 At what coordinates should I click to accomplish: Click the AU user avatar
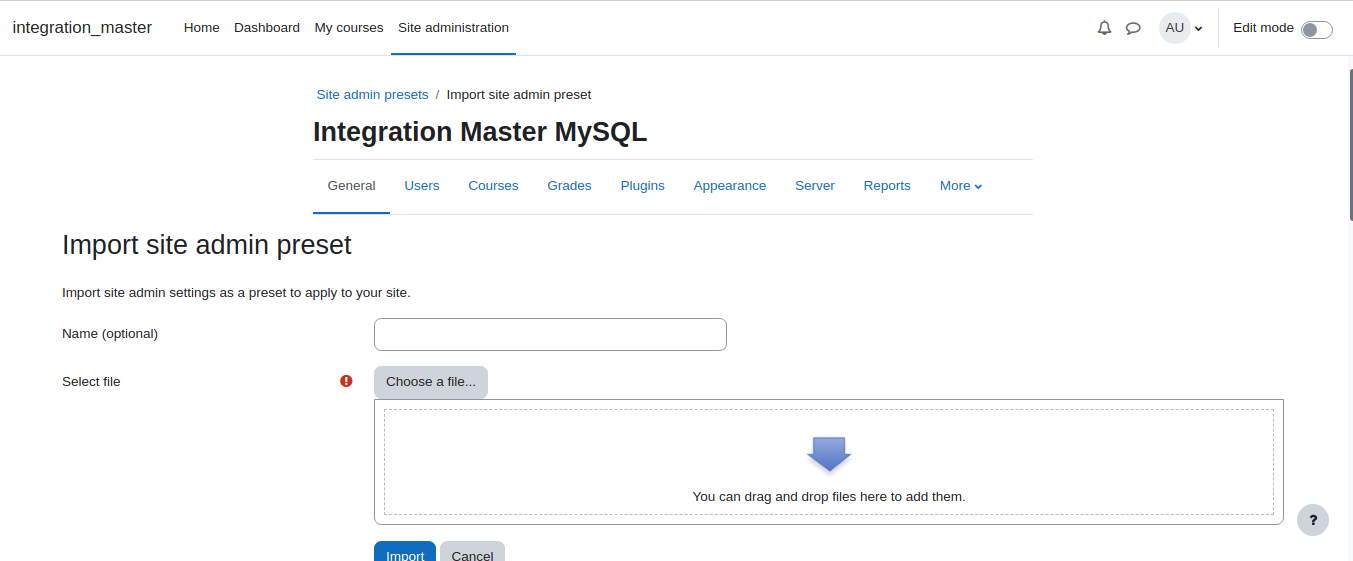click(1175, 28)
